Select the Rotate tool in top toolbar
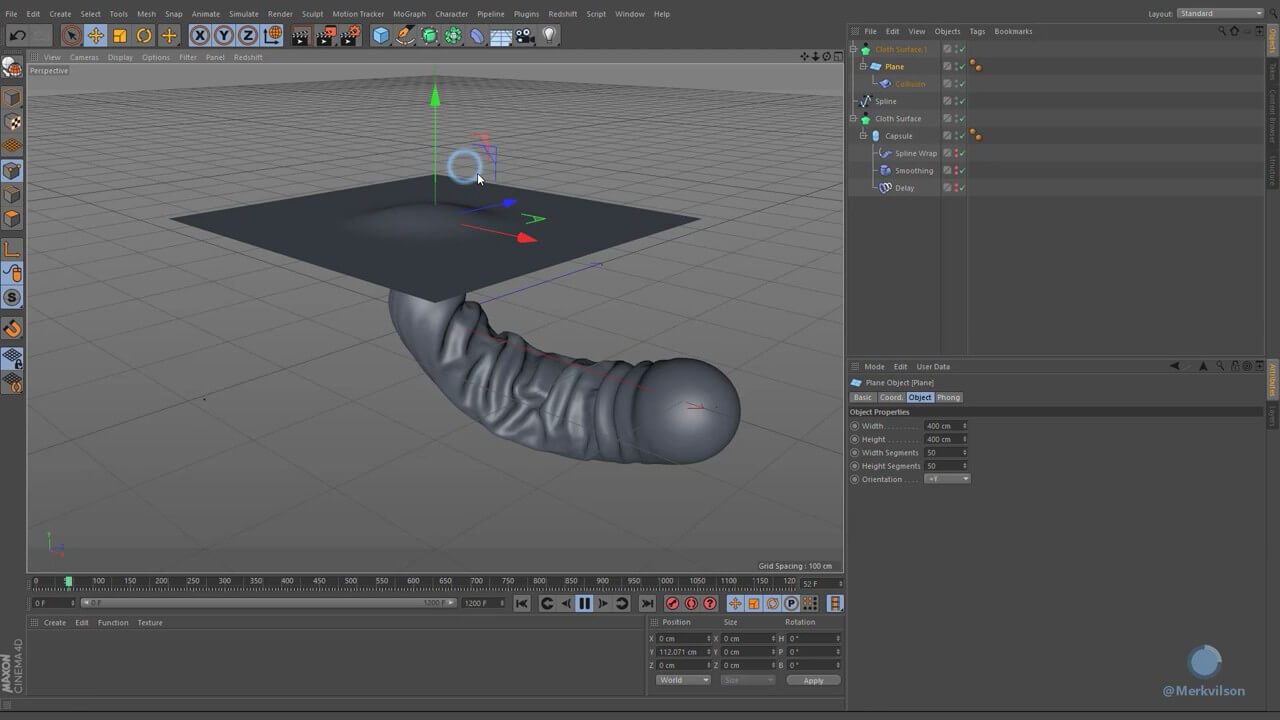Image resolution: width=1280 pixels, height=720 pixels. [x=144, y=36]
